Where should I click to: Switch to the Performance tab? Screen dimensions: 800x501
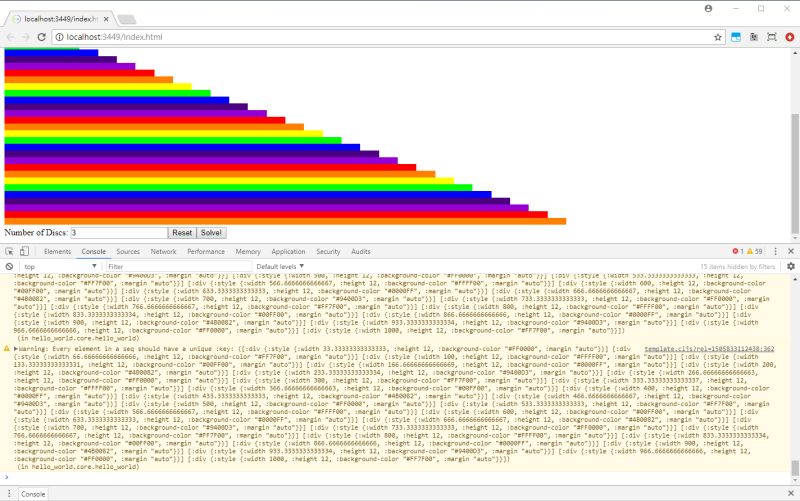pos(206,252)
